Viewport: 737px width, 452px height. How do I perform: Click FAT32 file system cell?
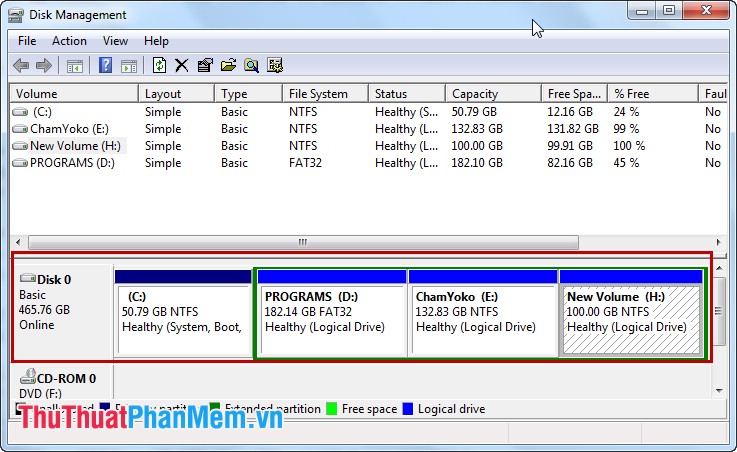306,163
